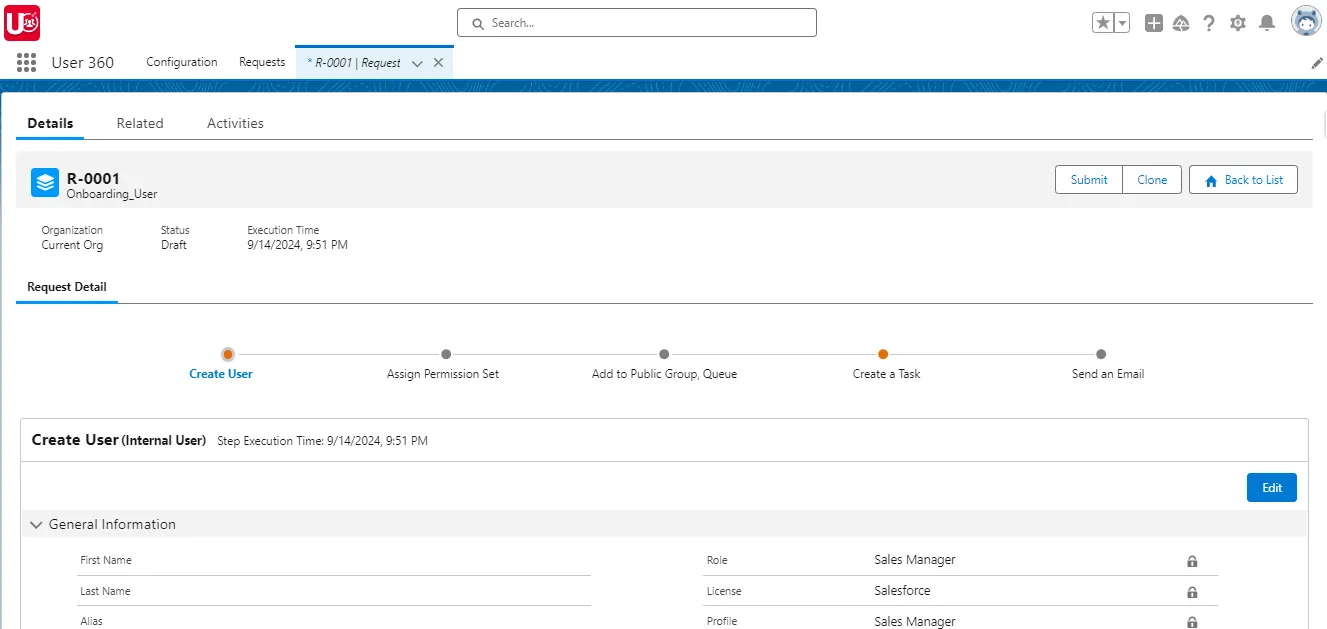
Task: Open the Configuration menu item
Action: [x=181, y=62]
